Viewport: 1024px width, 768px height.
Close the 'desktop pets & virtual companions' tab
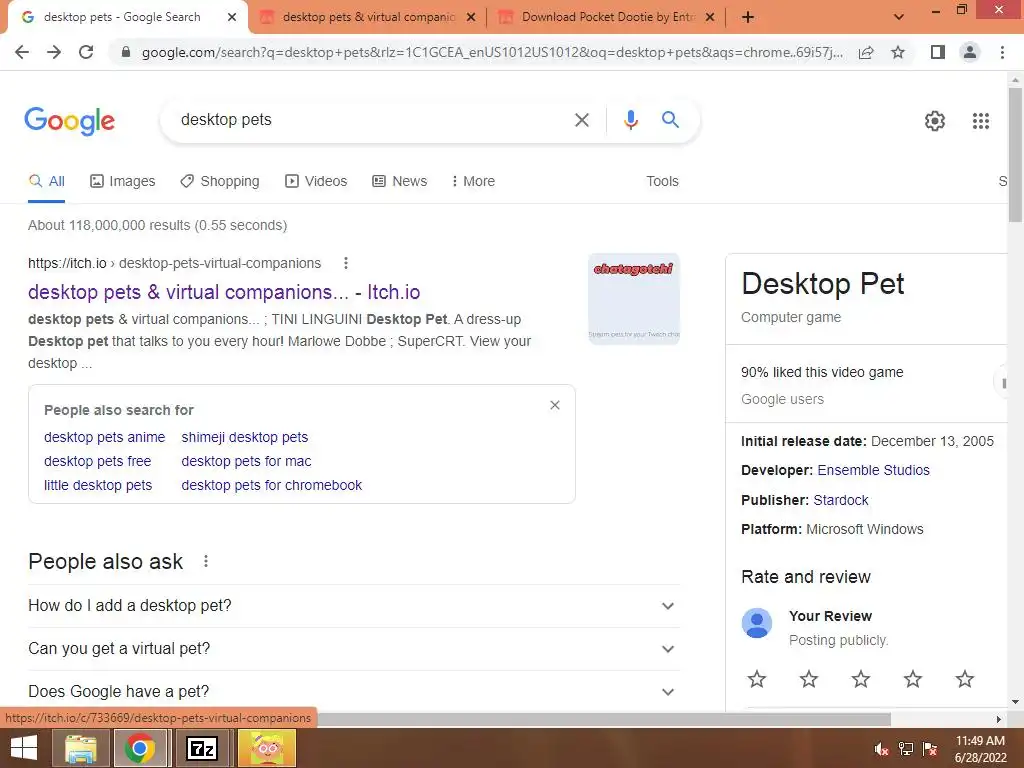pyautogui.click(x=470, y=18)
